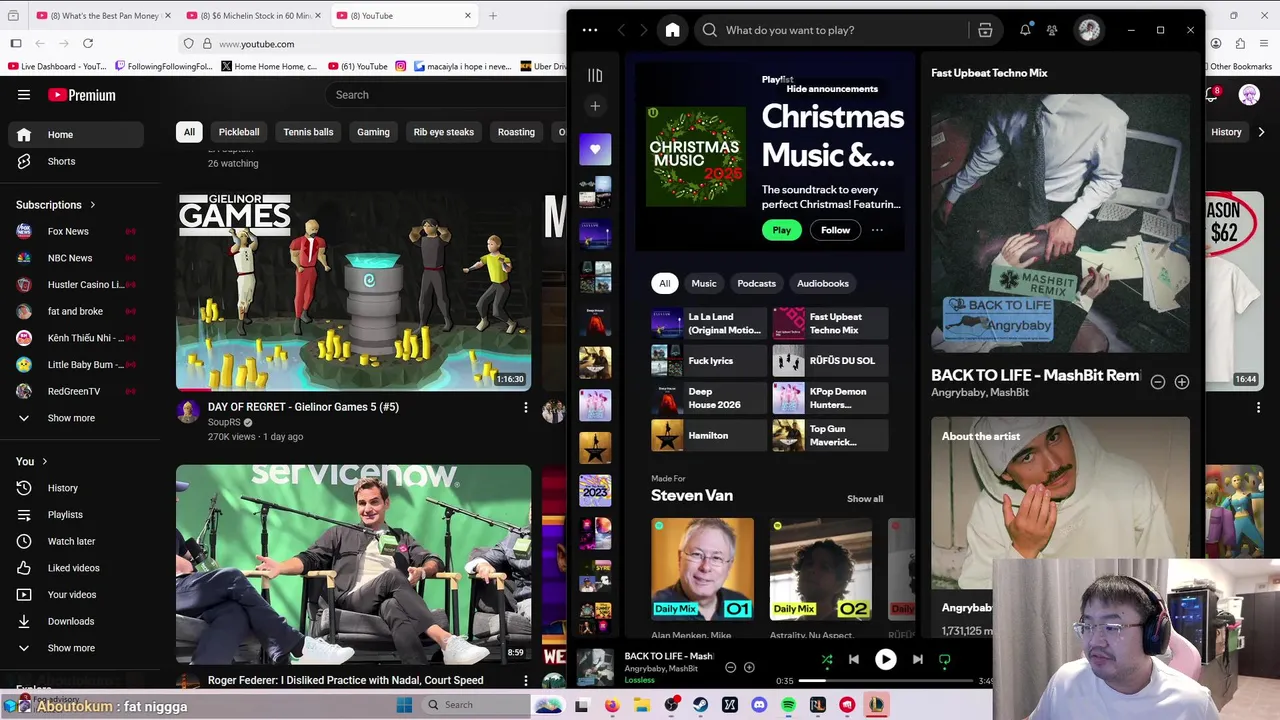
Task: Collapse Your Library in Spotify sidebar
Action: pyautogui.click(x=595, y=75)
